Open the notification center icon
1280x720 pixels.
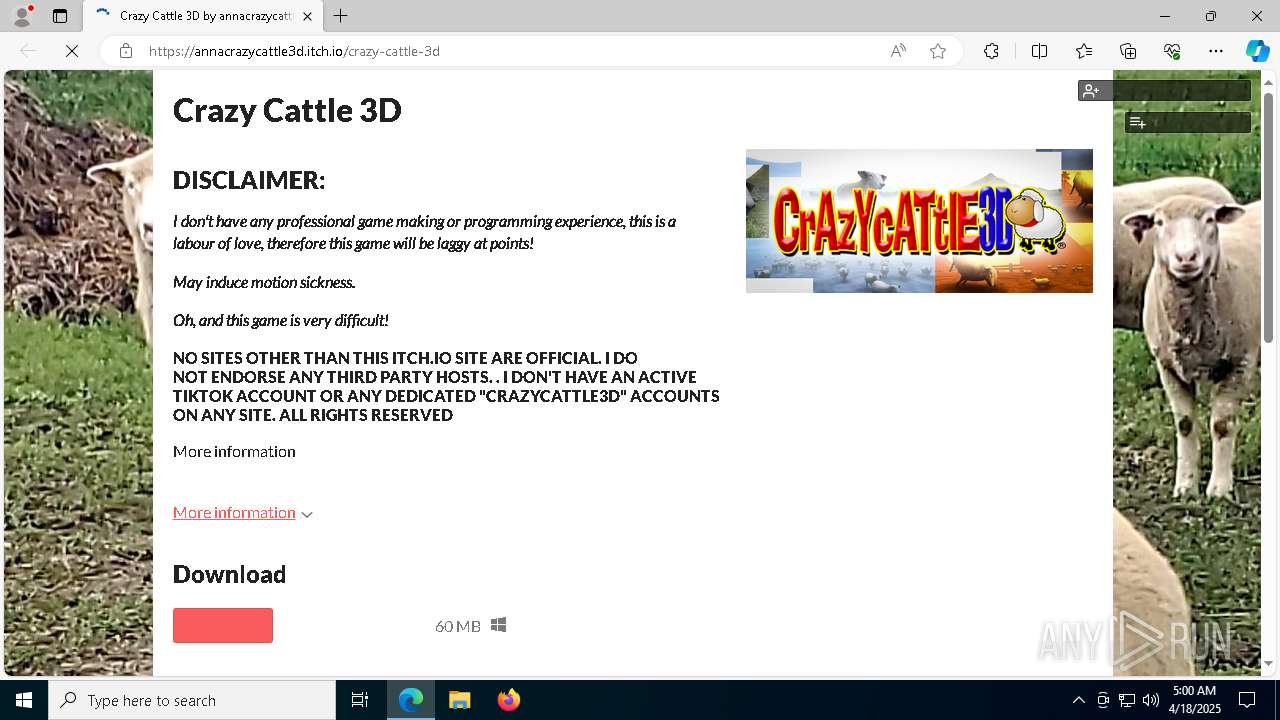(x=1249, y=700)
